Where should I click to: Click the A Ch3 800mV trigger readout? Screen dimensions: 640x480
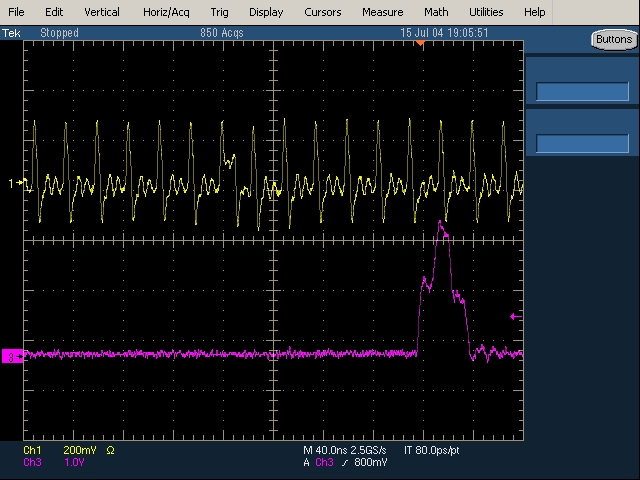pos(345,462)
